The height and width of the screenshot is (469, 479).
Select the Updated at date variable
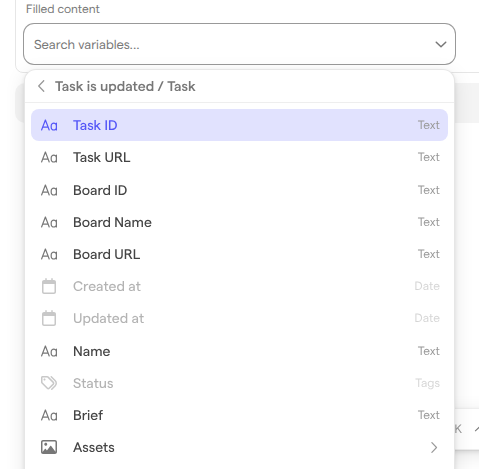pyautogui.click(x=239, y=318)
